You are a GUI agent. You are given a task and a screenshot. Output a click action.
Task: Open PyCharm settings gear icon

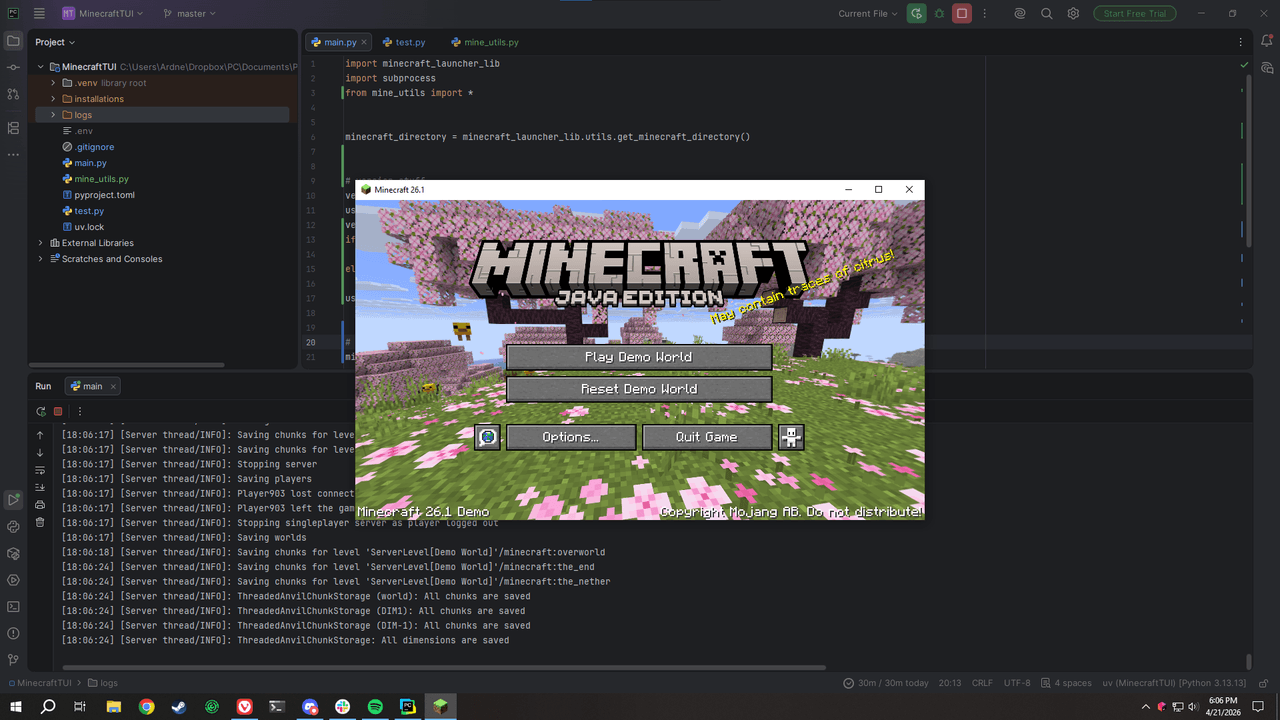click(x=1073, y=14)
